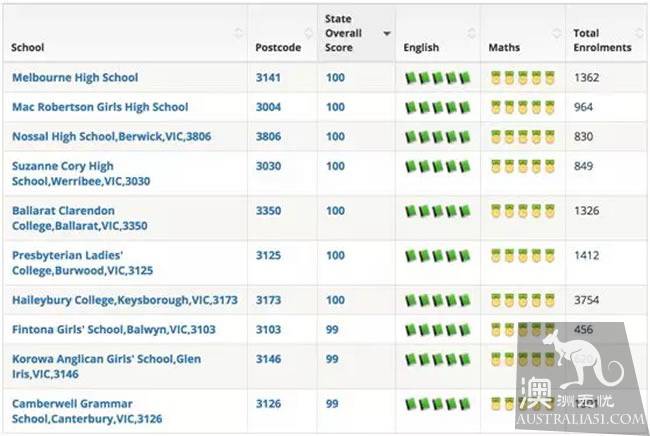This screenshot has width=650, height=436.
Task: Open Melbourne High School link
Action: pyautogui.click(x=75, y=78)
